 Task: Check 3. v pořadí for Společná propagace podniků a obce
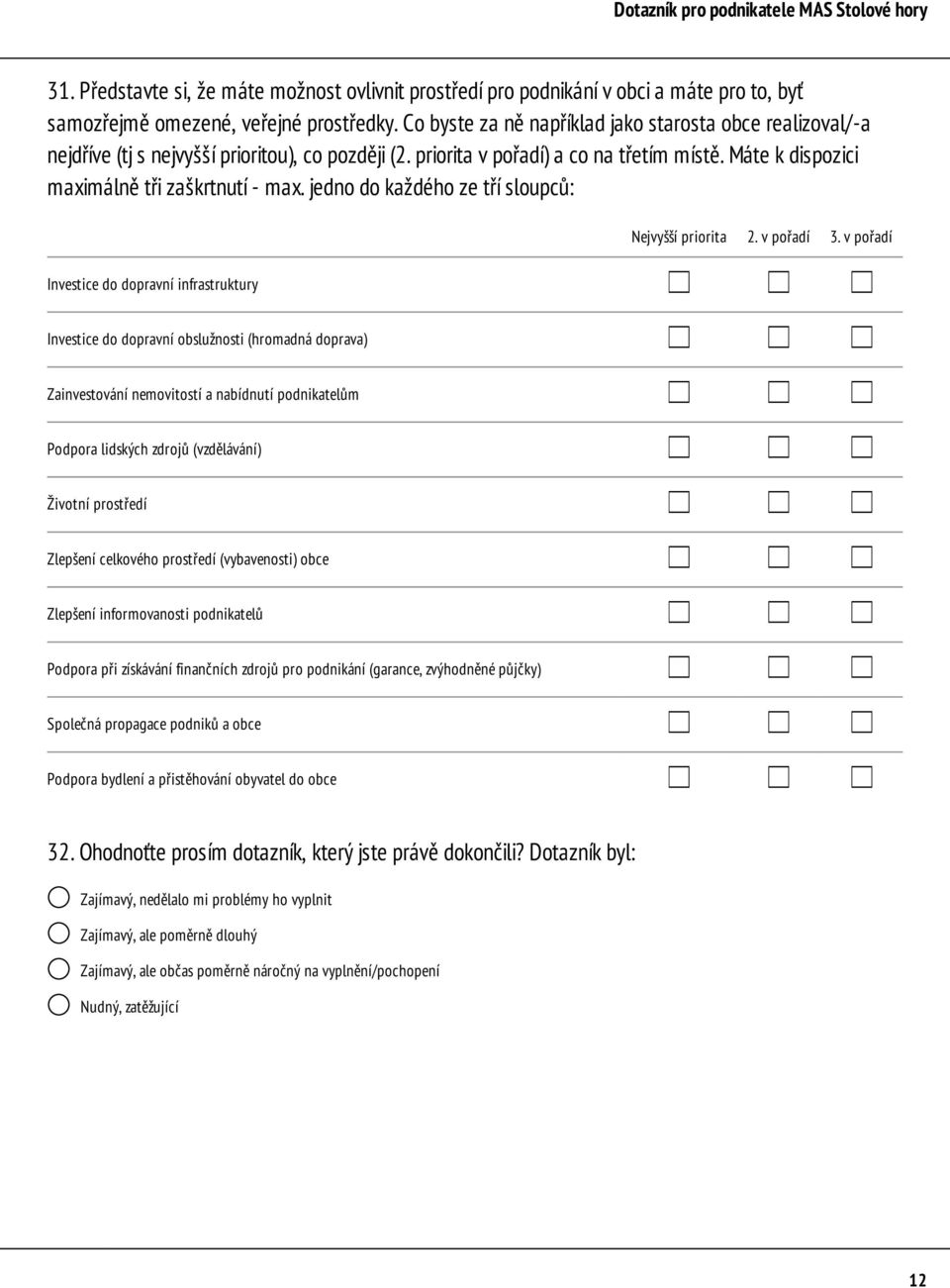[862, 723]
